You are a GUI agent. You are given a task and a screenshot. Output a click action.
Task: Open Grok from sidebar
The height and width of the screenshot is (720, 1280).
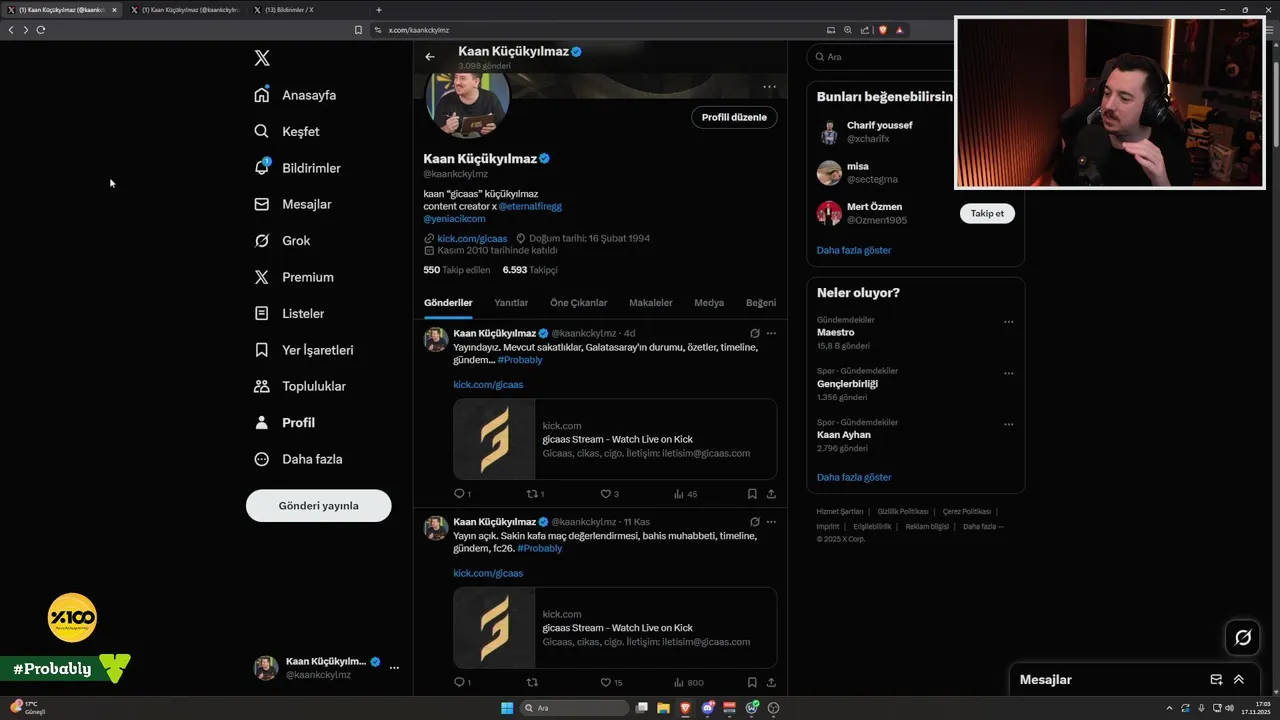[282, 240]
